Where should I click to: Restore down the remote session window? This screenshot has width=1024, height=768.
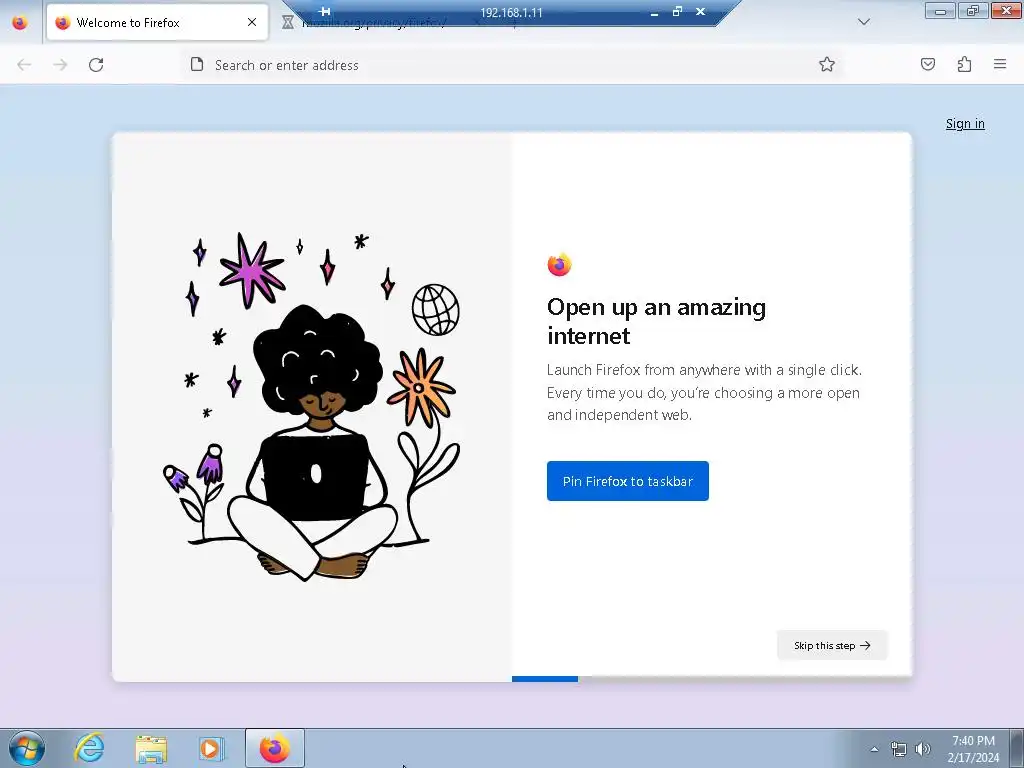click(x=677, y=11)
